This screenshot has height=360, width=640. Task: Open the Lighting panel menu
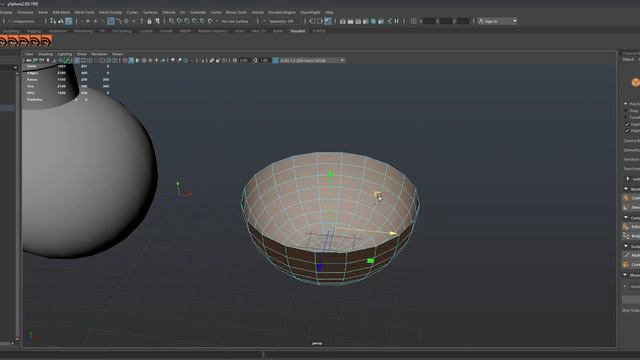64,54
